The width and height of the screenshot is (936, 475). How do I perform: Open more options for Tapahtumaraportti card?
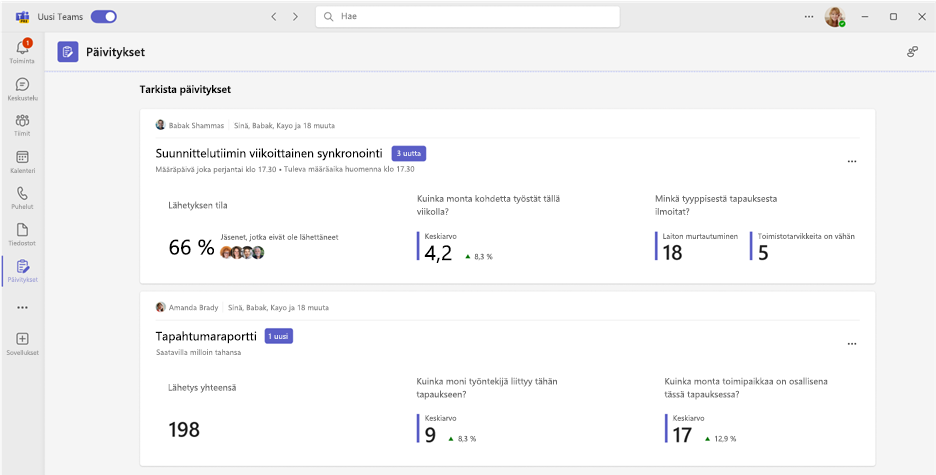(852, 344)
